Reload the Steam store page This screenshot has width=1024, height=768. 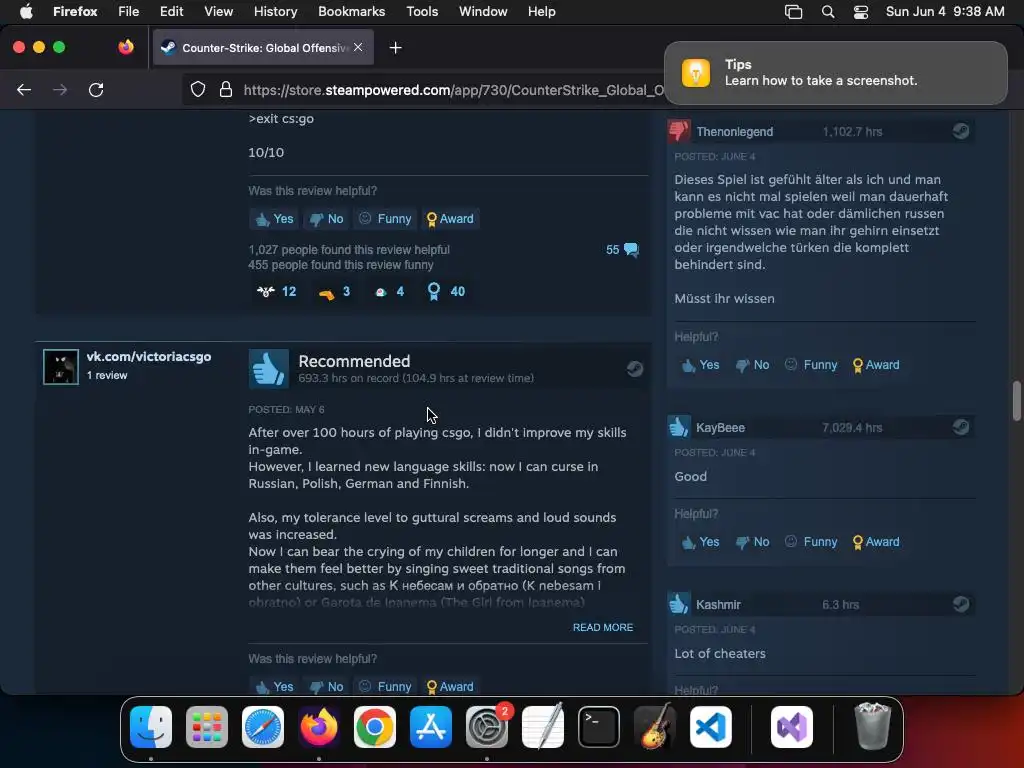coord(96,89)
